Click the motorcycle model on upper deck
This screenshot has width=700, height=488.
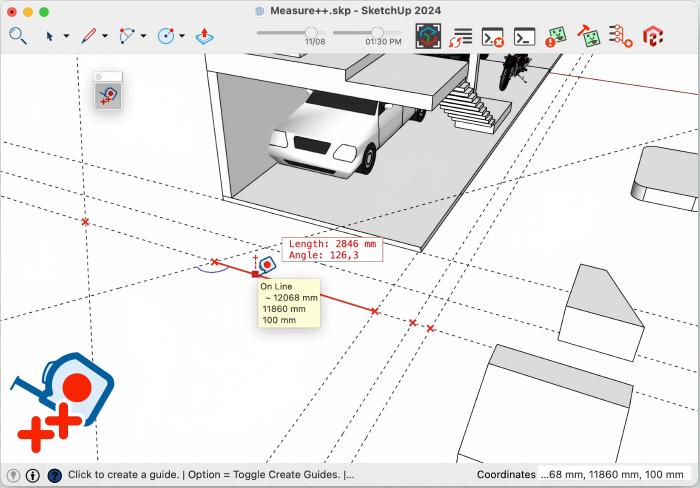coord(515,71)
